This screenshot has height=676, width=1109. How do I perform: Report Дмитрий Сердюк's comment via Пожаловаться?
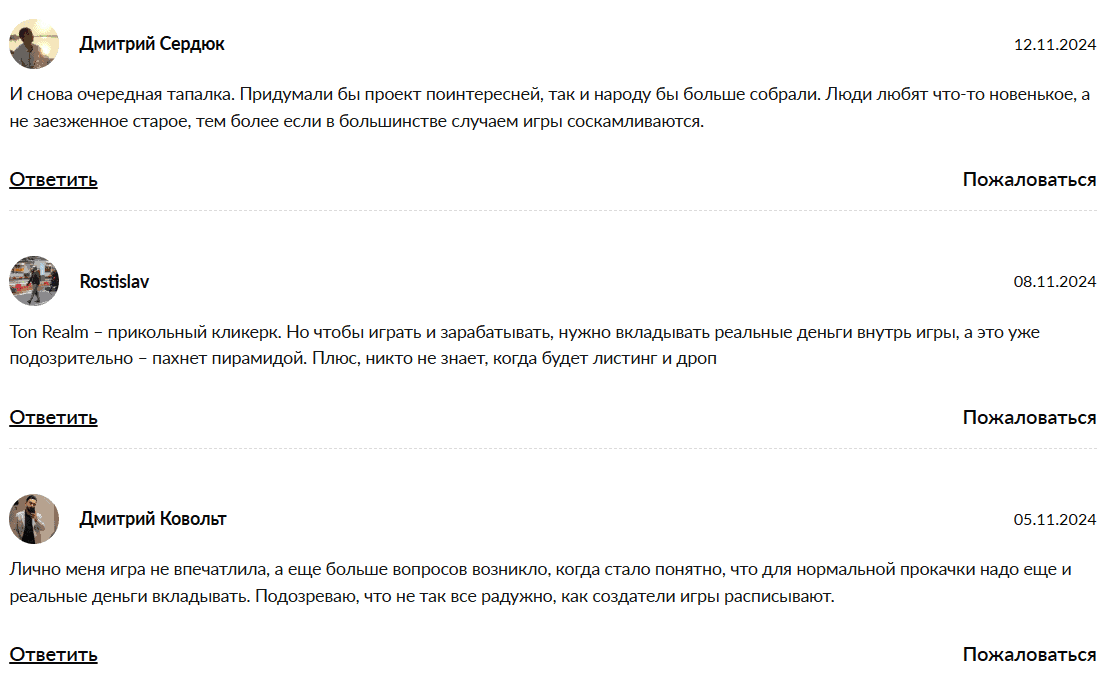click(1029, 180)
